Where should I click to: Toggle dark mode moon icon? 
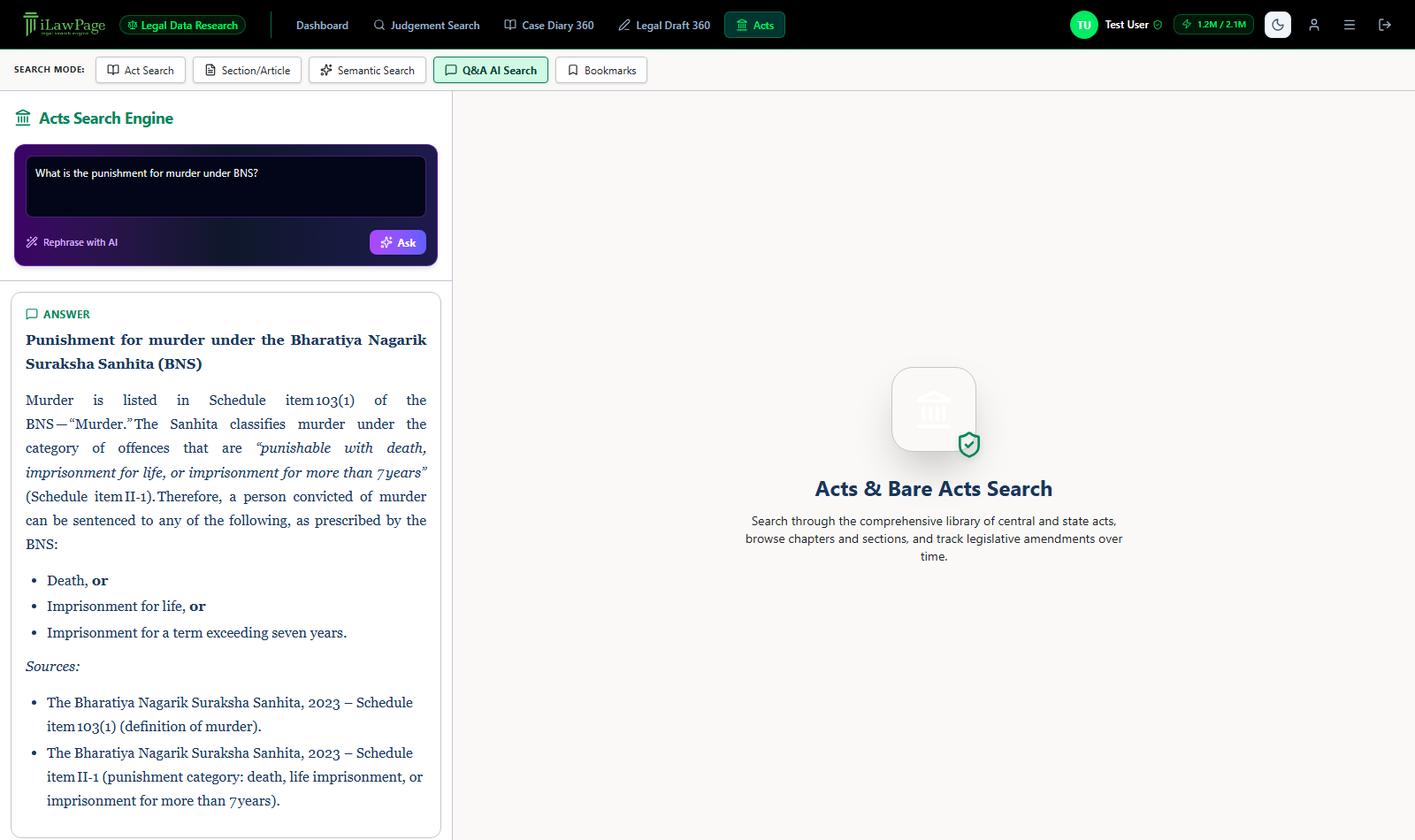coord(1278,25)
